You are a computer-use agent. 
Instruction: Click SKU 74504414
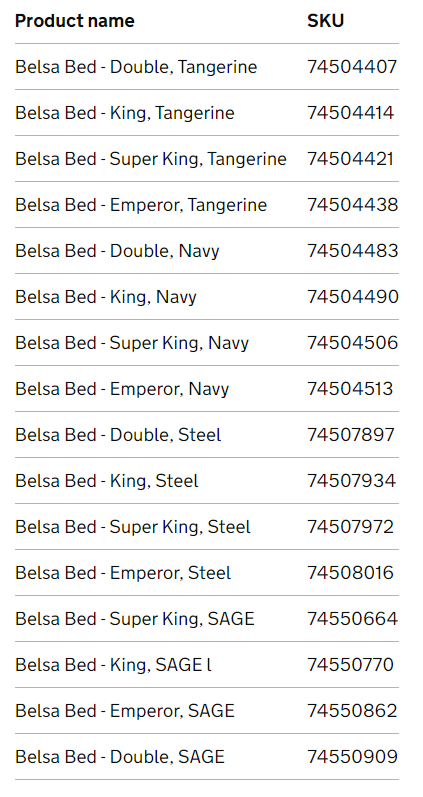click(350, 113)
